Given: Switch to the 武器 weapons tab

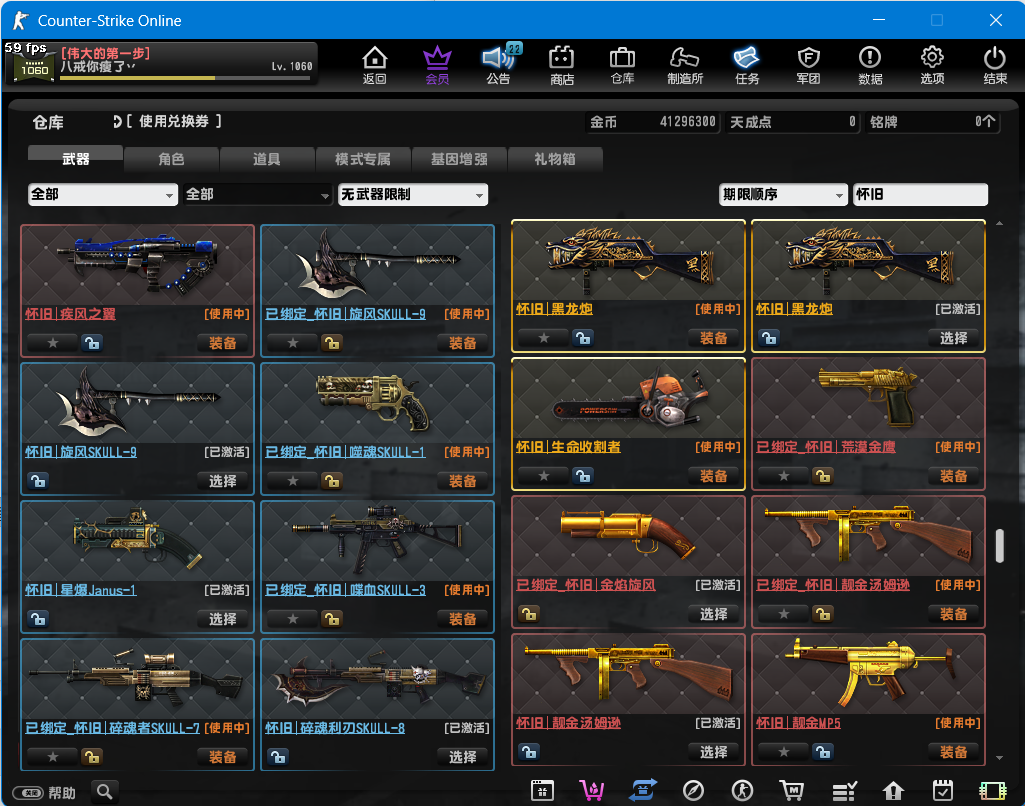Looking at the screenshot, I should [x=75, y=158].
